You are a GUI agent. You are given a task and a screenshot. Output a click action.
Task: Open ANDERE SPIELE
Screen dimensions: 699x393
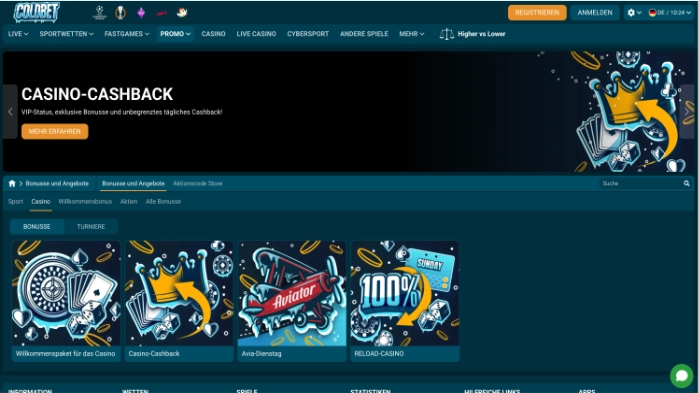[x=364, y=34]
